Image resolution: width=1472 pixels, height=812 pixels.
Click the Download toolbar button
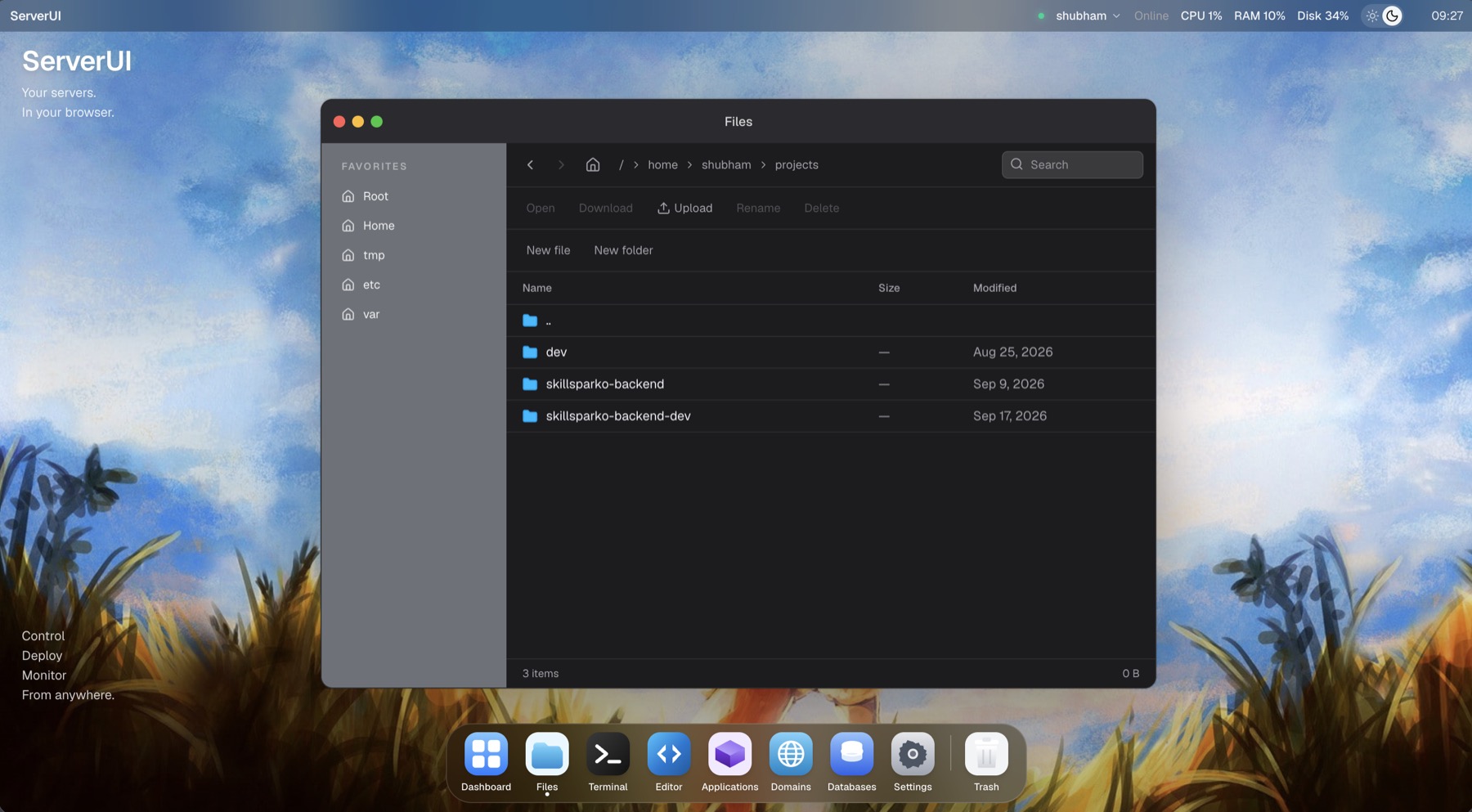[x=605, y=209]
